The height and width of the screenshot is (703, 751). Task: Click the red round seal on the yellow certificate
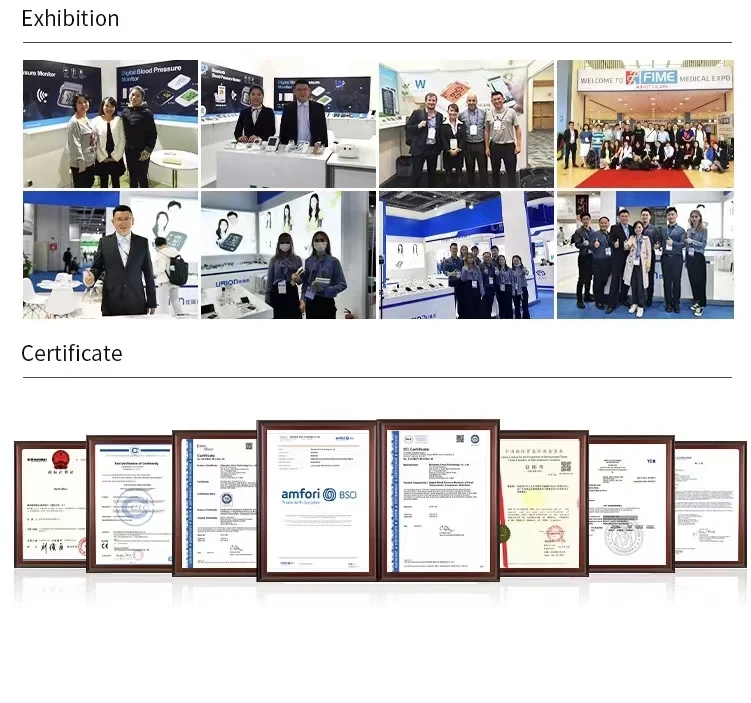pyautogui.click(x=556, y=533)
